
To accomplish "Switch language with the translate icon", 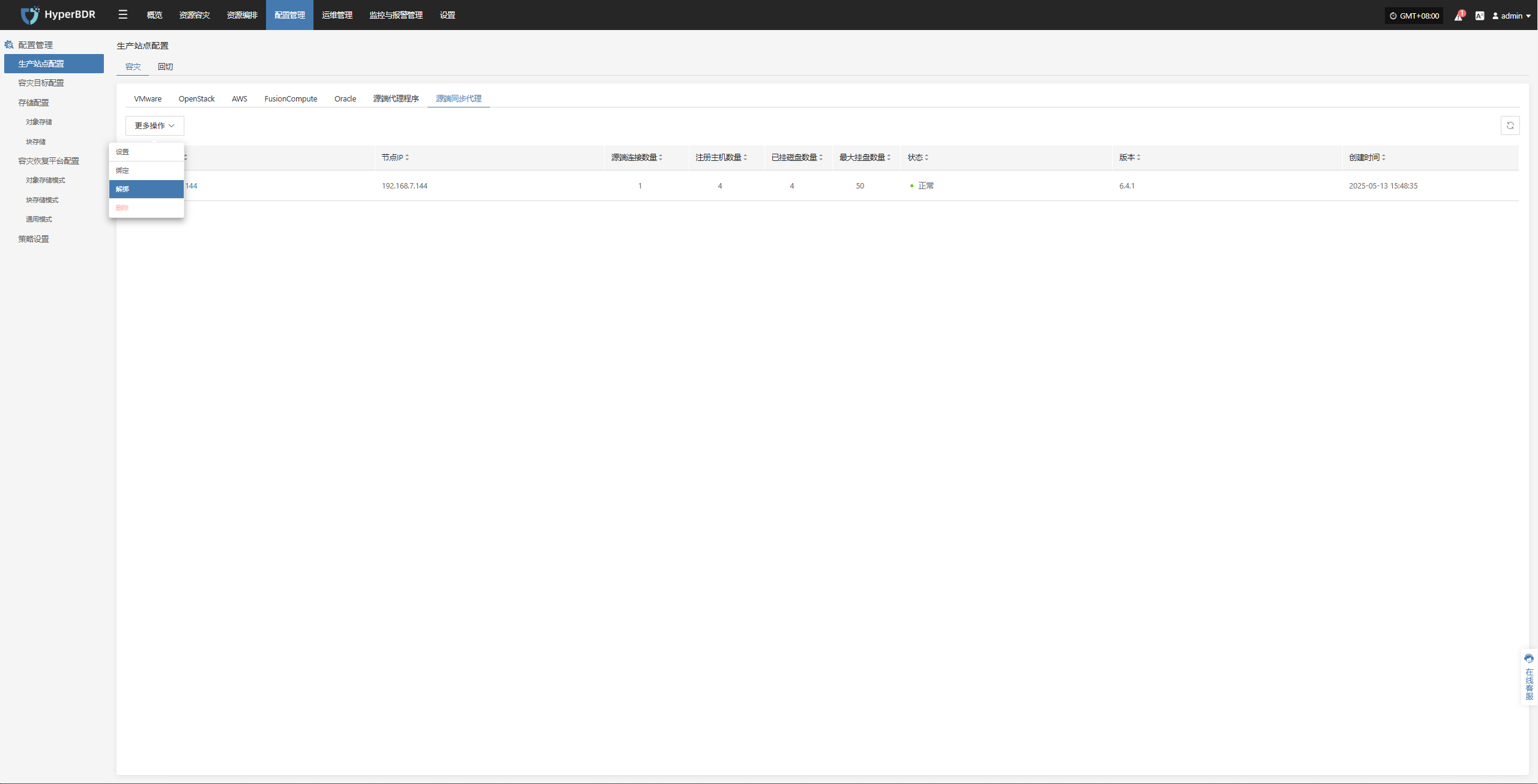I will click(1480, 16).
